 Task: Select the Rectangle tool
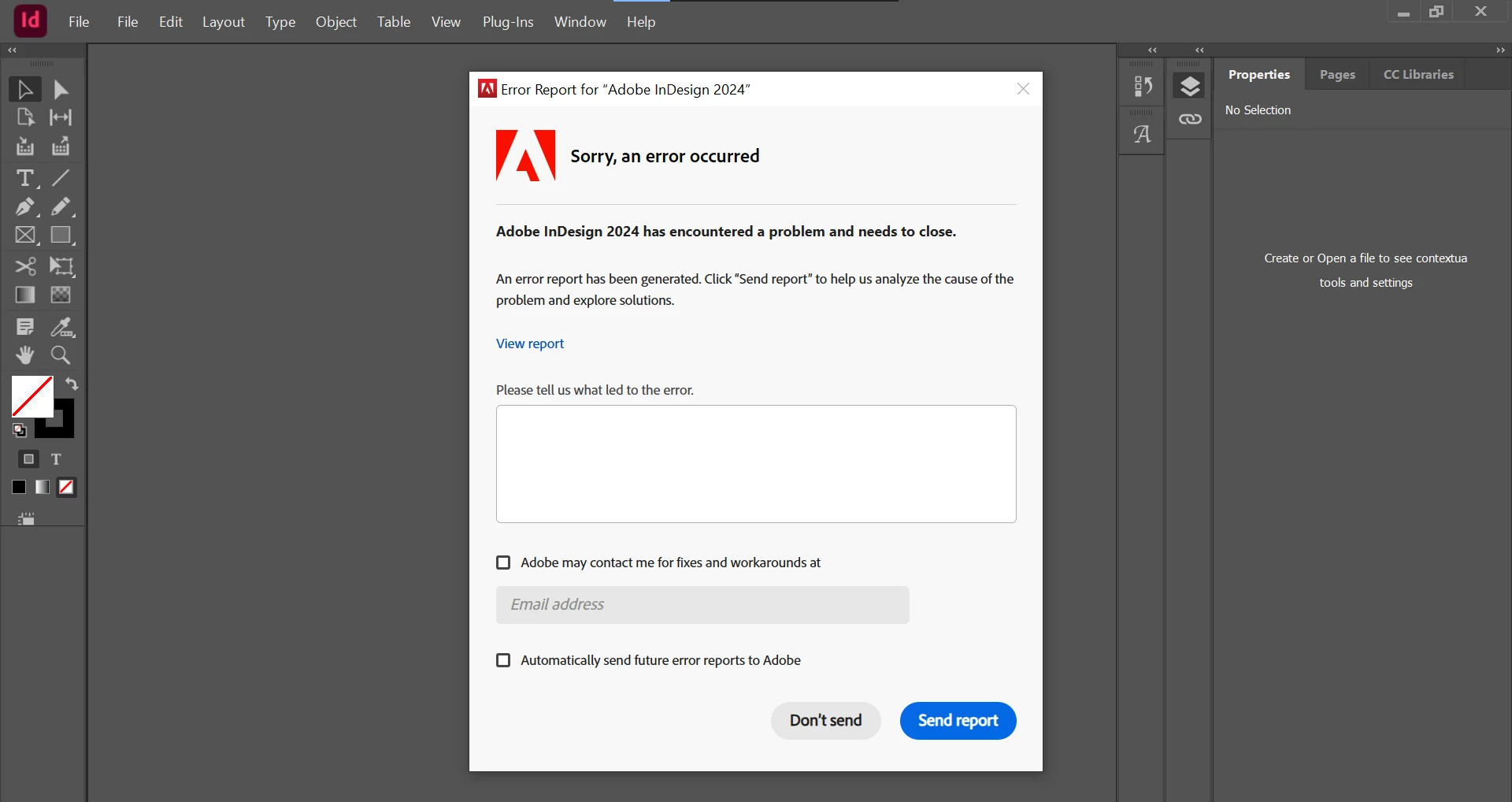pyautogui.click(x=61, y=235)
